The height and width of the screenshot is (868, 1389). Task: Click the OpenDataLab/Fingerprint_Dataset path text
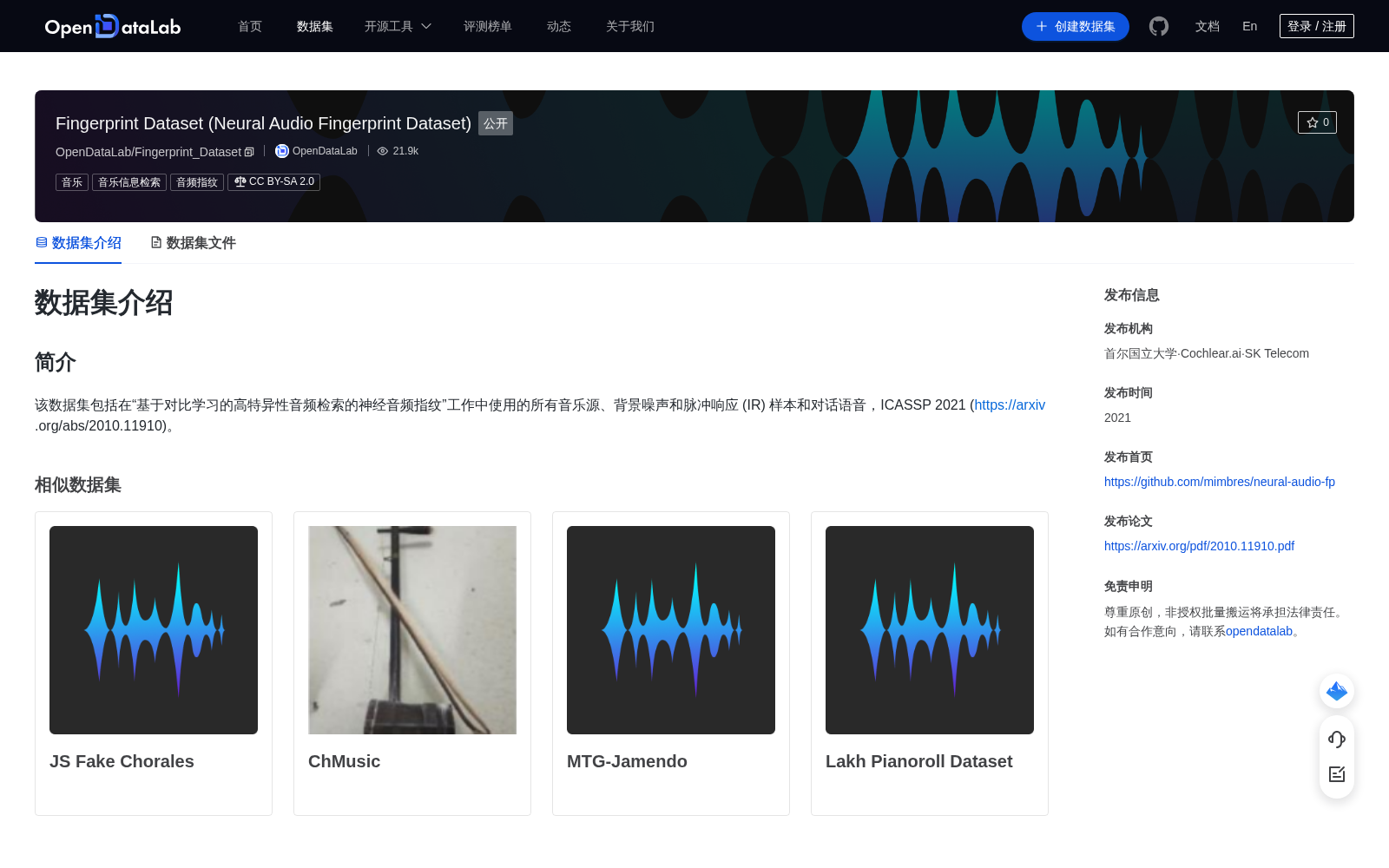tap(148, 152)
